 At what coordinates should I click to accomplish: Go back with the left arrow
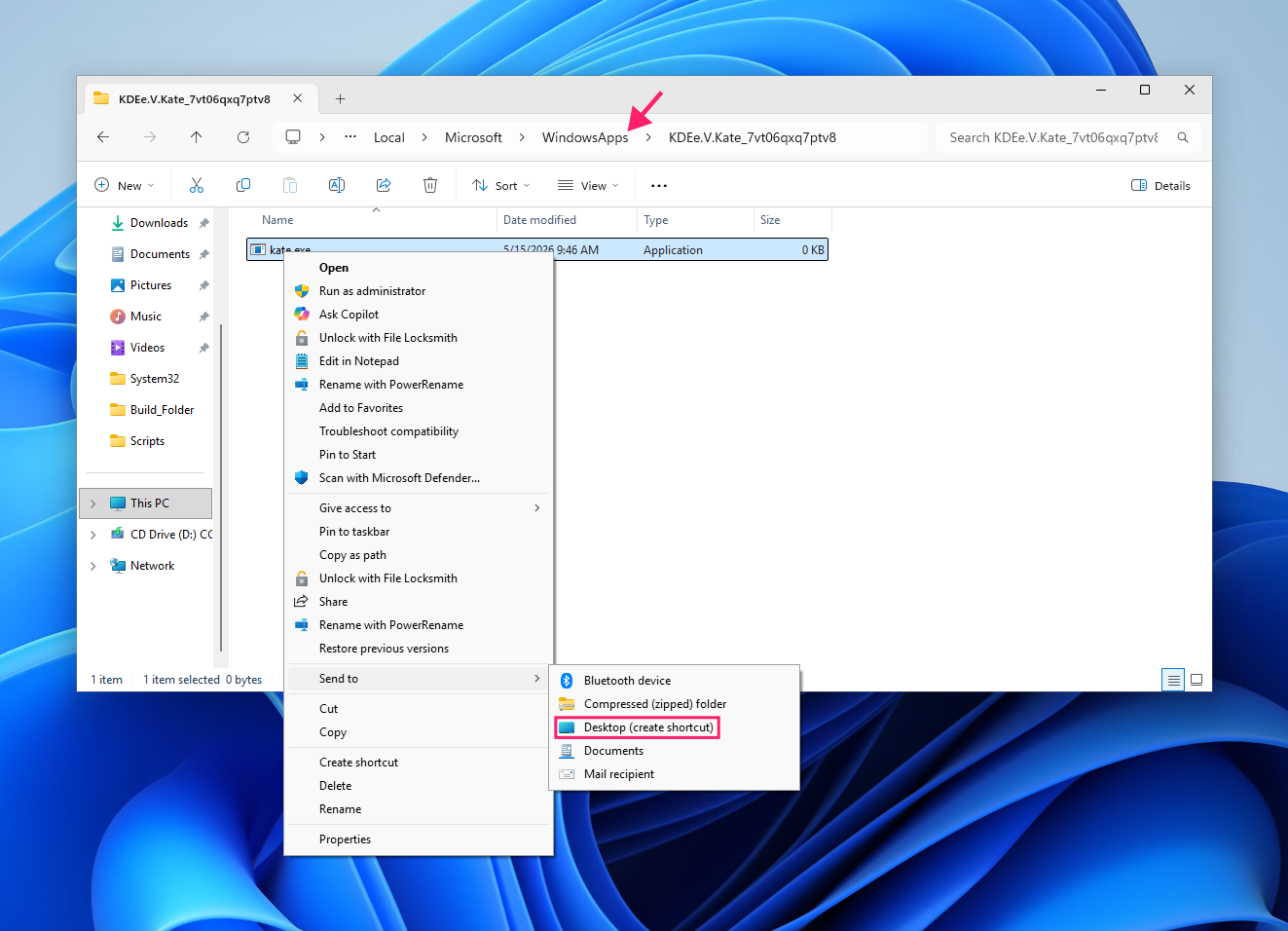(x=103, y=137)
